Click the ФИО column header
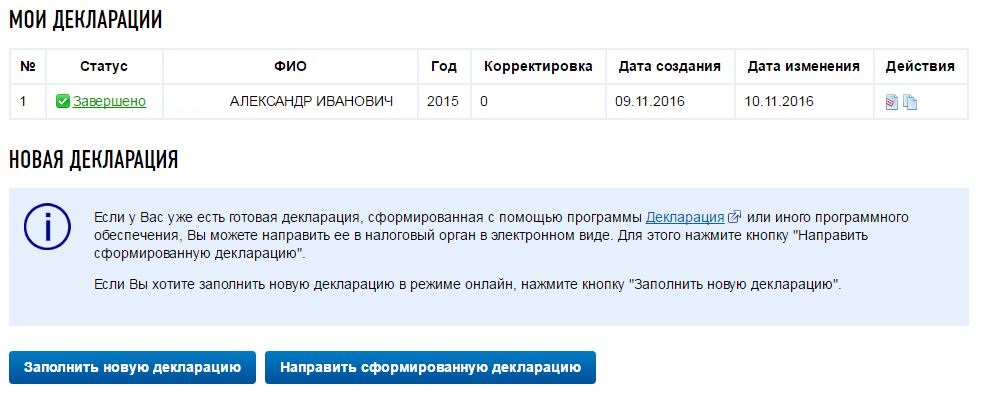The height and width of the screenshot is (400, 985). coord(290,67)
